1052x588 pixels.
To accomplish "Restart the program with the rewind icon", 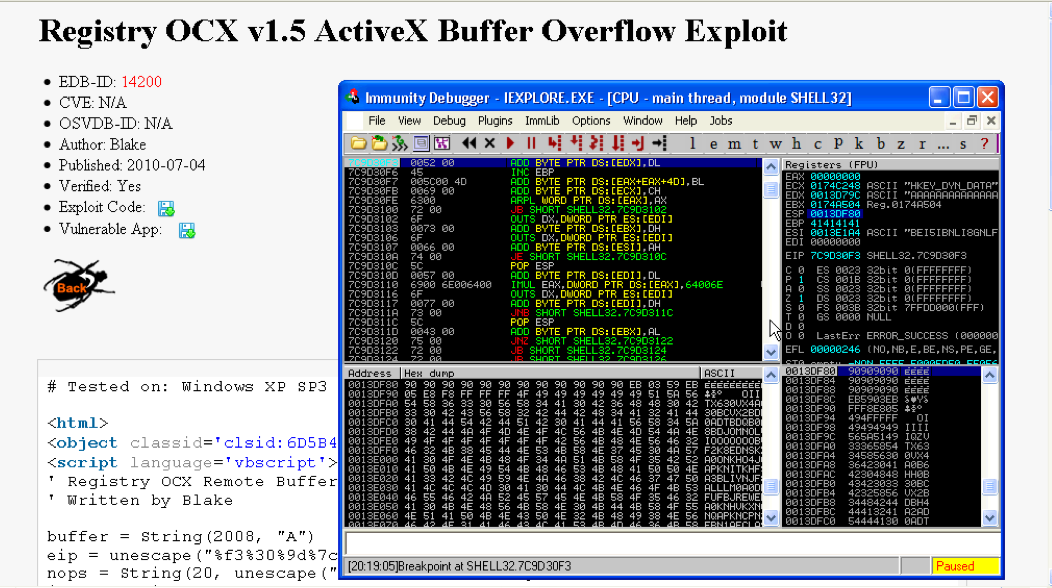I will coord(469,143).
